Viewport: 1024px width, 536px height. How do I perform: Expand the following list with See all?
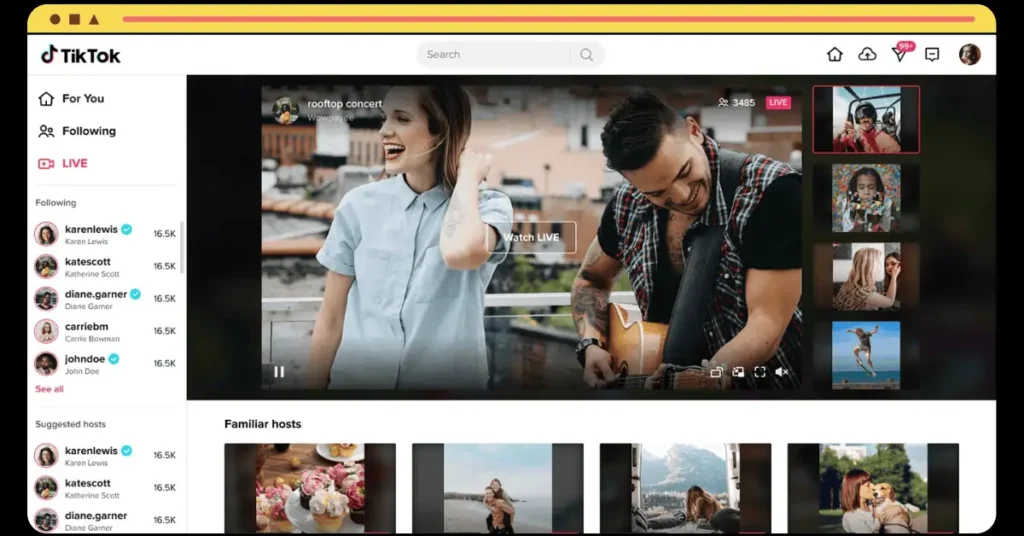pos(49,389)
